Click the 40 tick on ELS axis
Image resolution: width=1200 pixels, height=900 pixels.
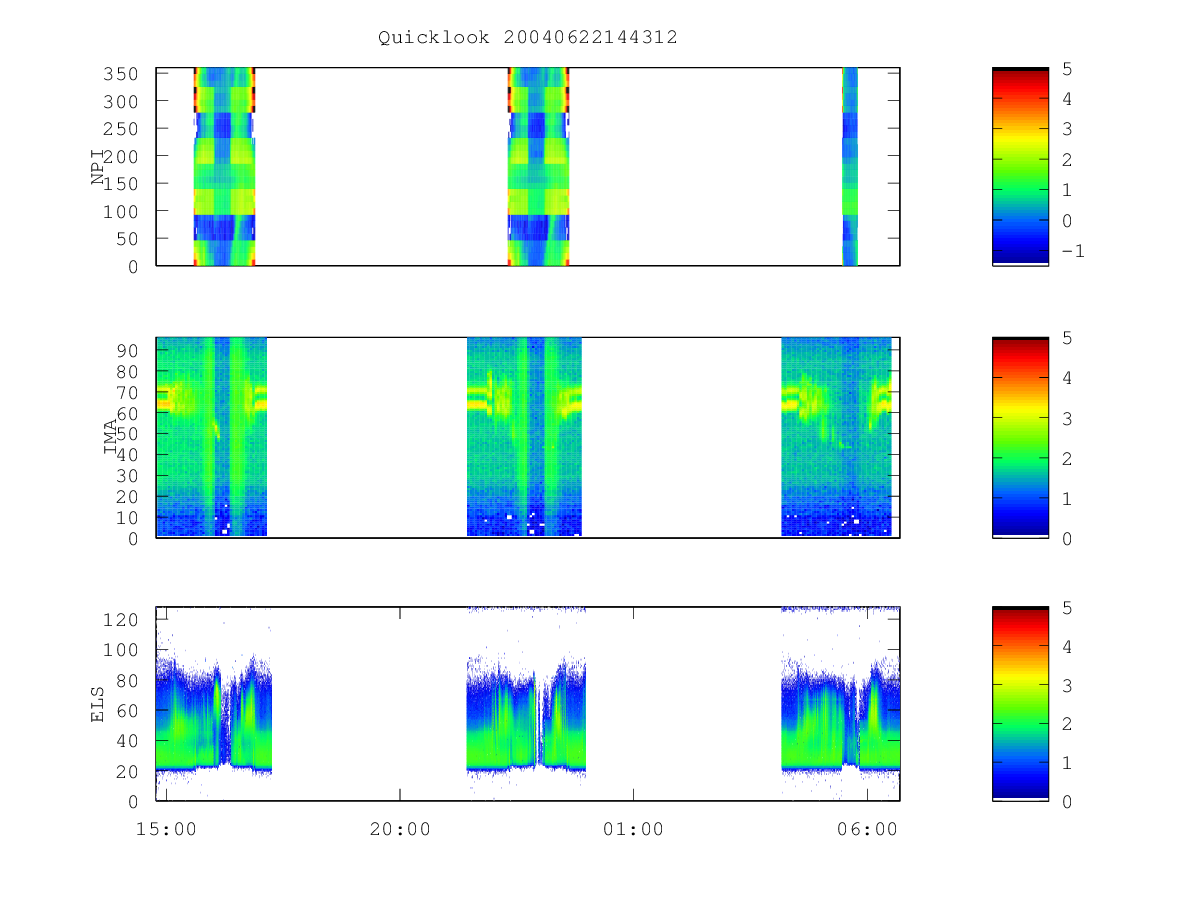click(x=129, y=740)
